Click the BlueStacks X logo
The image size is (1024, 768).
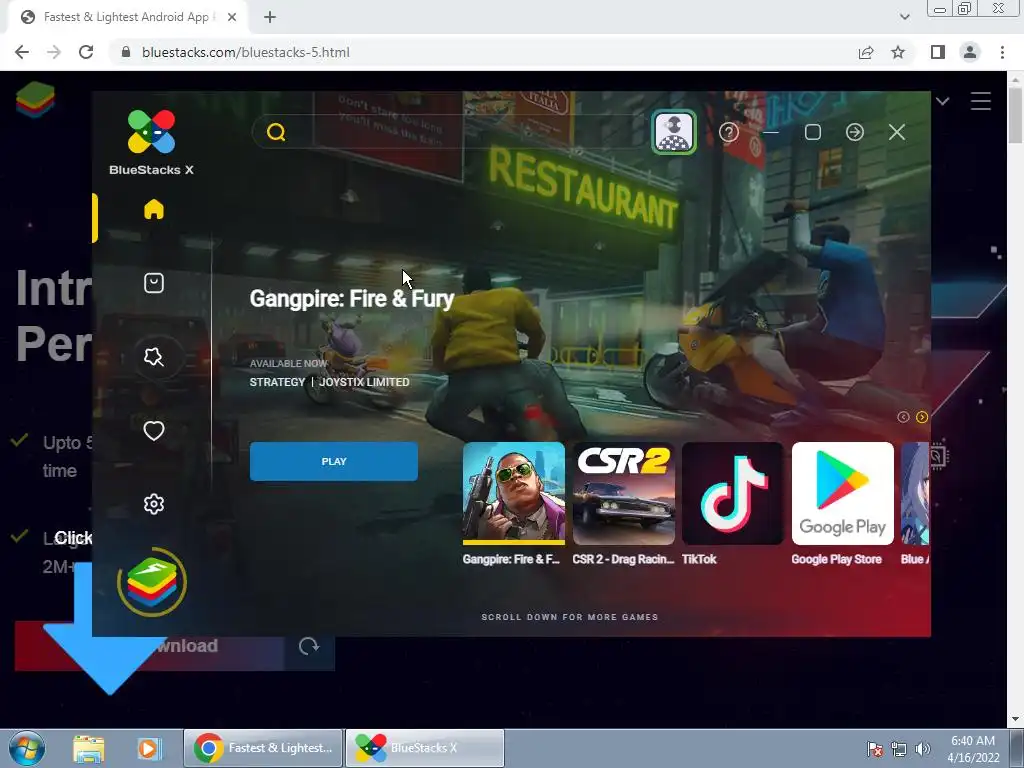[152, 142]
